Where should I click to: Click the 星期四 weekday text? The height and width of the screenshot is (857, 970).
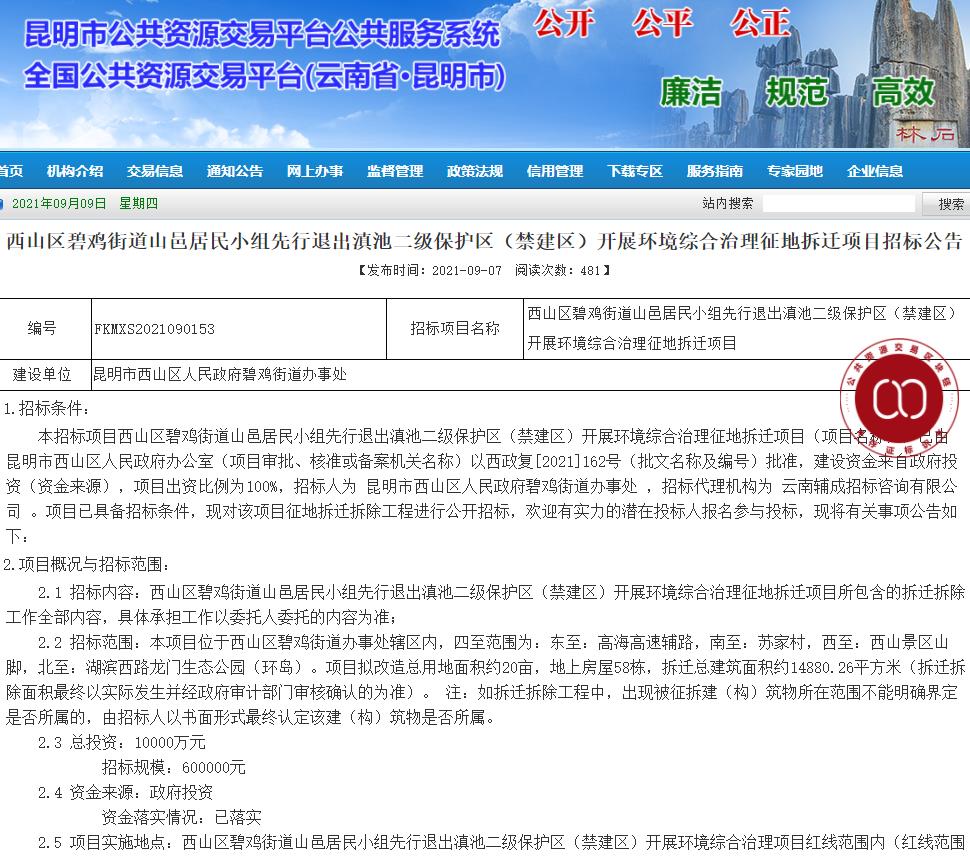coord(139,204)
